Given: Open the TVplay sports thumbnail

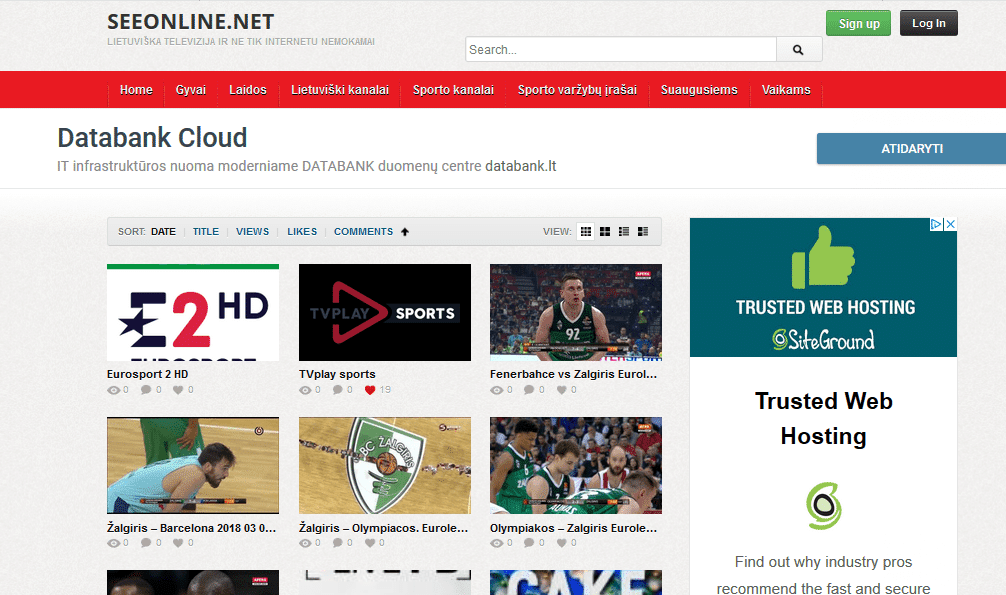Looking at the screenshot, I should point(385,313).
